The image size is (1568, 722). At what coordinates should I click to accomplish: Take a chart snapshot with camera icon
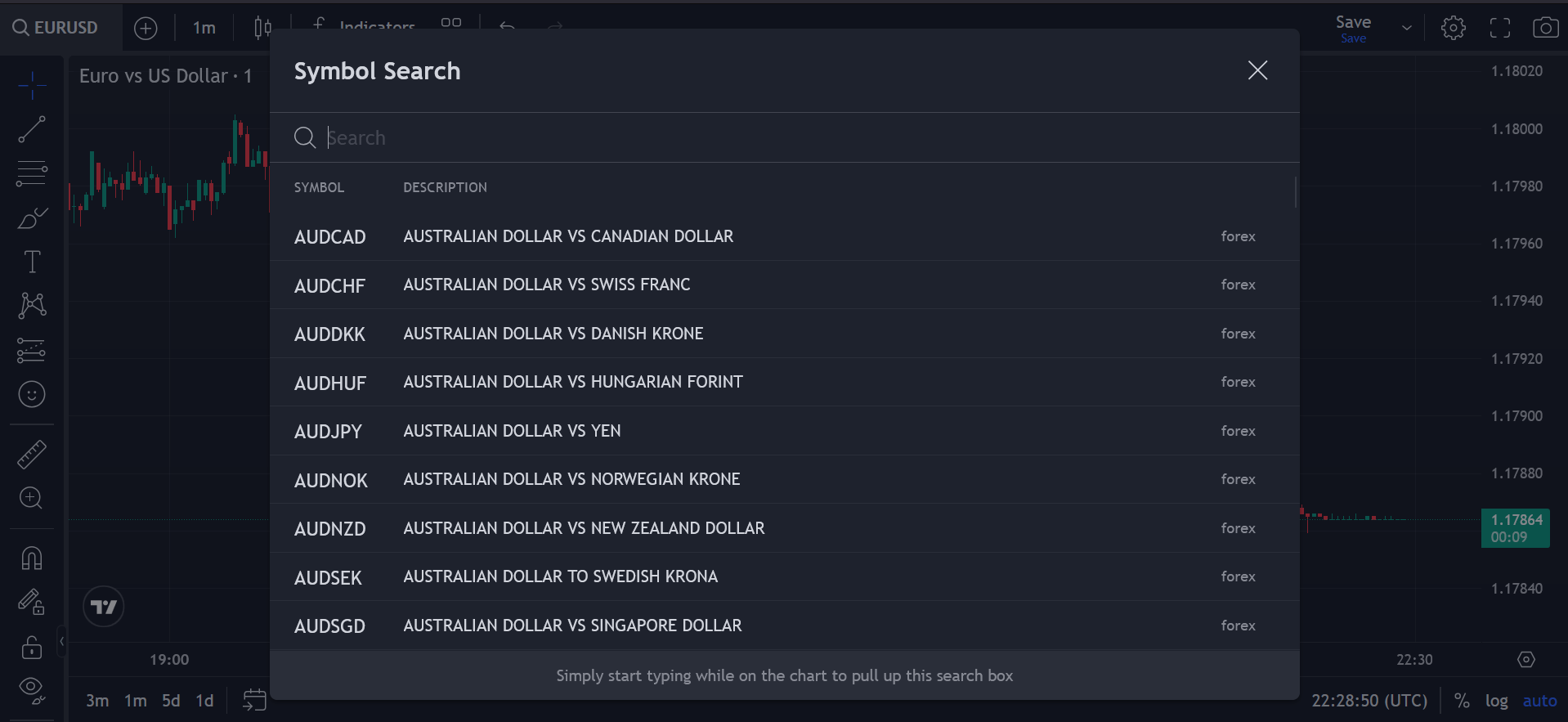pyautogui.click(x=1544, y=28)
